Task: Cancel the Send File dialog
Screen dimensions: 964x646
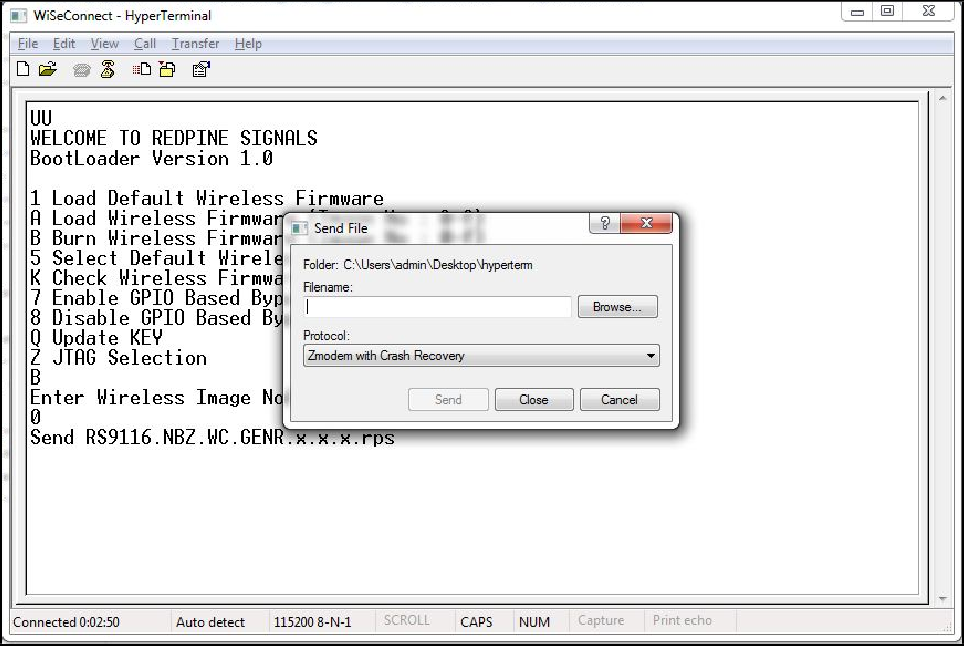Action: (x=619, y=399)
